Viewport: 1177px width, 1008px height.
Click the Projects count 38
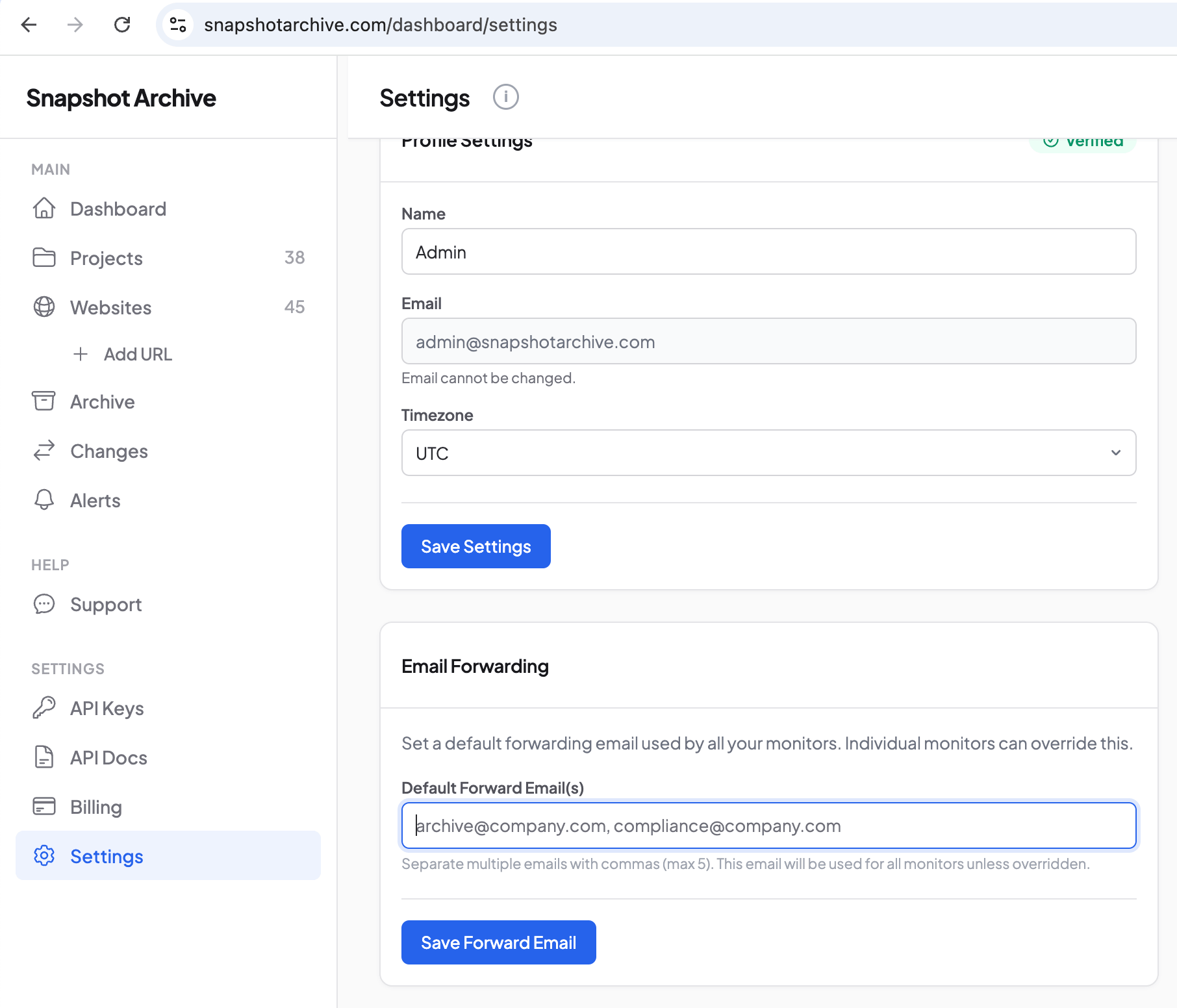pos(294,257)
